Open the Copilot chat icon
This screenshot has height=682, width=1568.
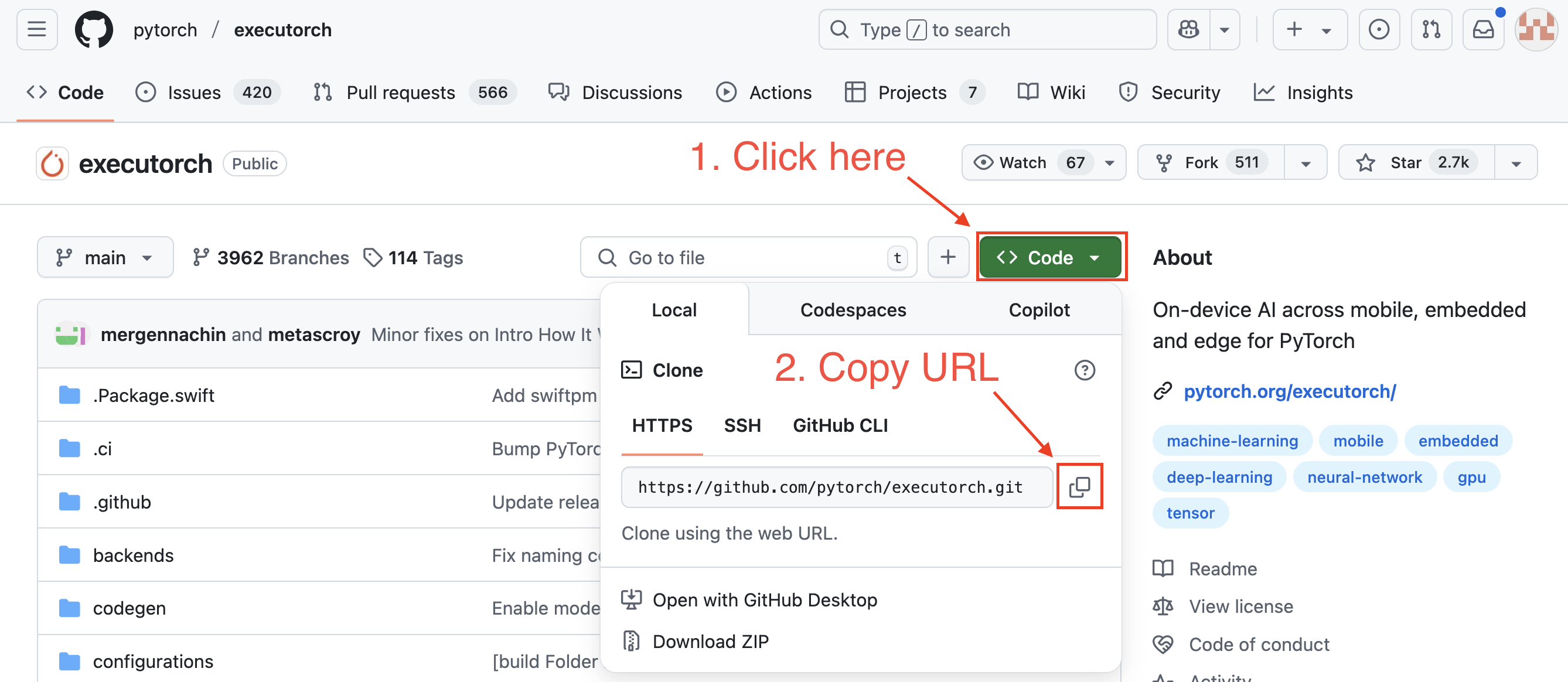pyautogui.click(x=1188, y=29)
